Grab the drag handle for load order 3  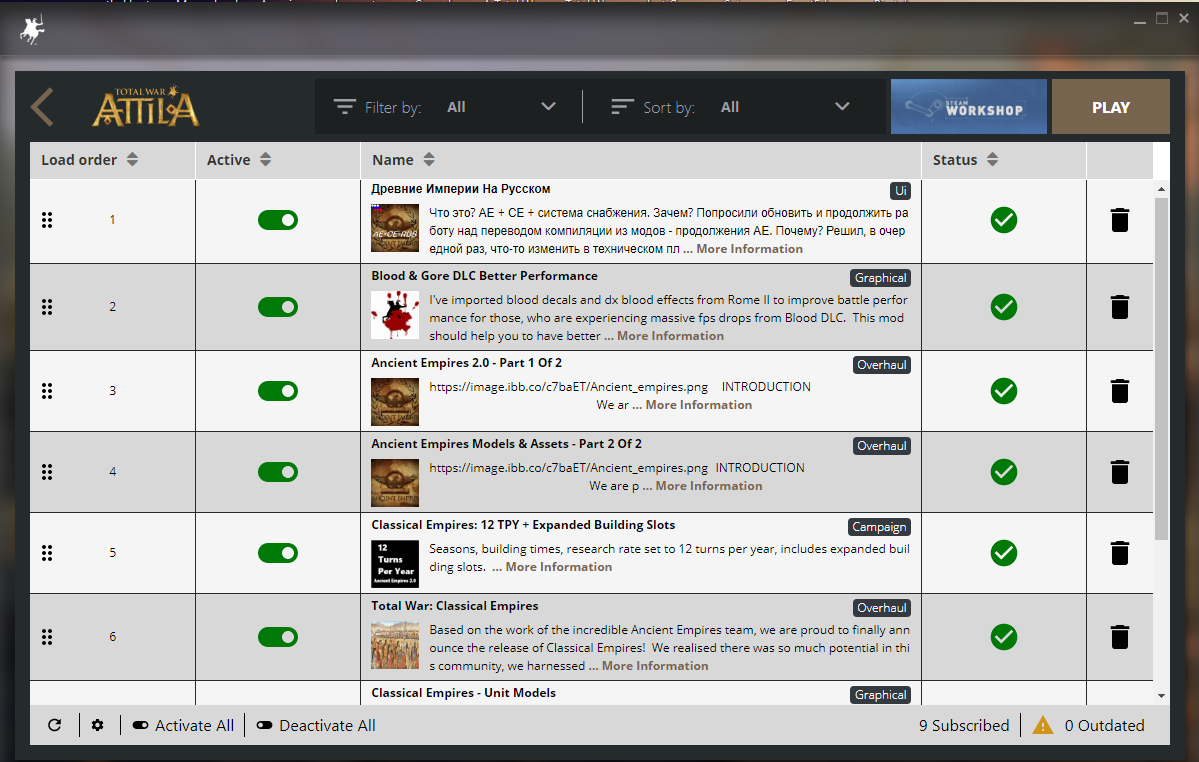click(x=47, y=391)
